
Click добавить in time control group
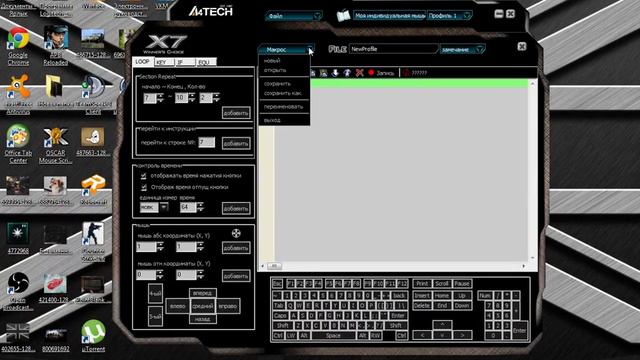[x=236, y=208]
